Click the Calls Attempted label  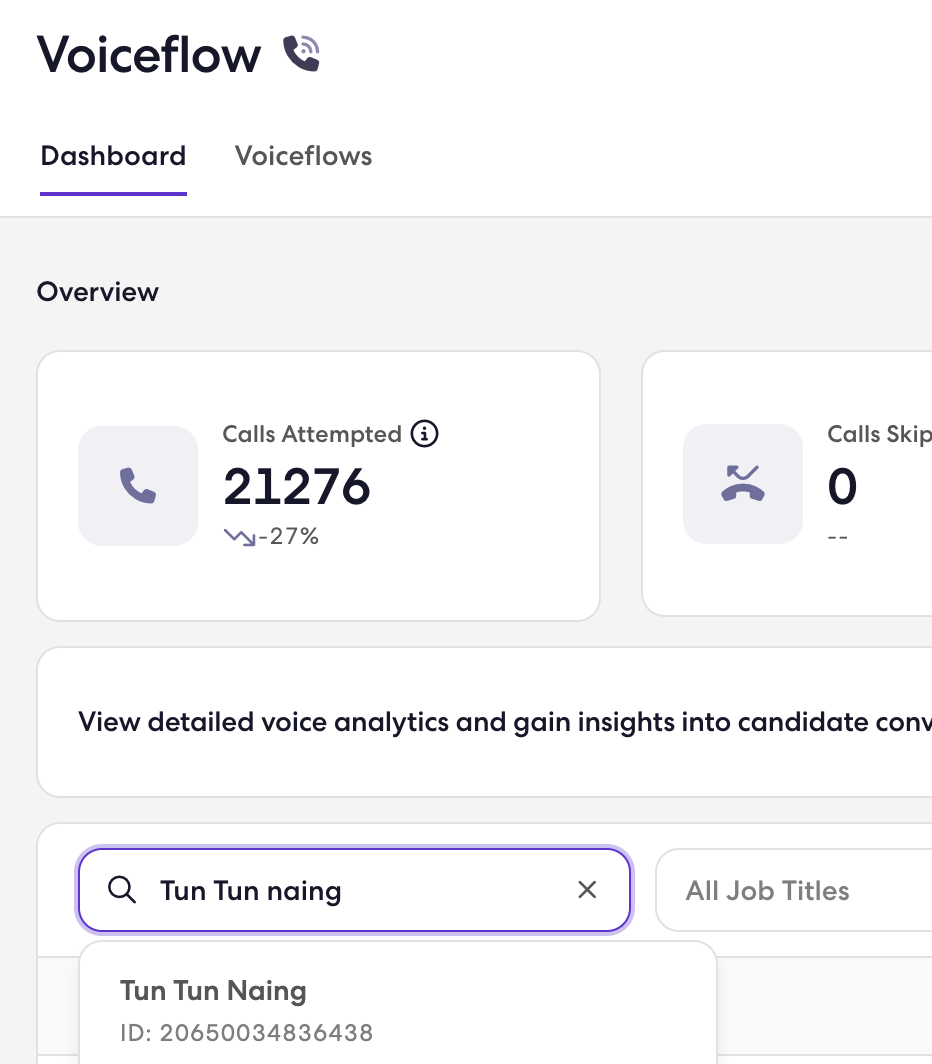312,434
